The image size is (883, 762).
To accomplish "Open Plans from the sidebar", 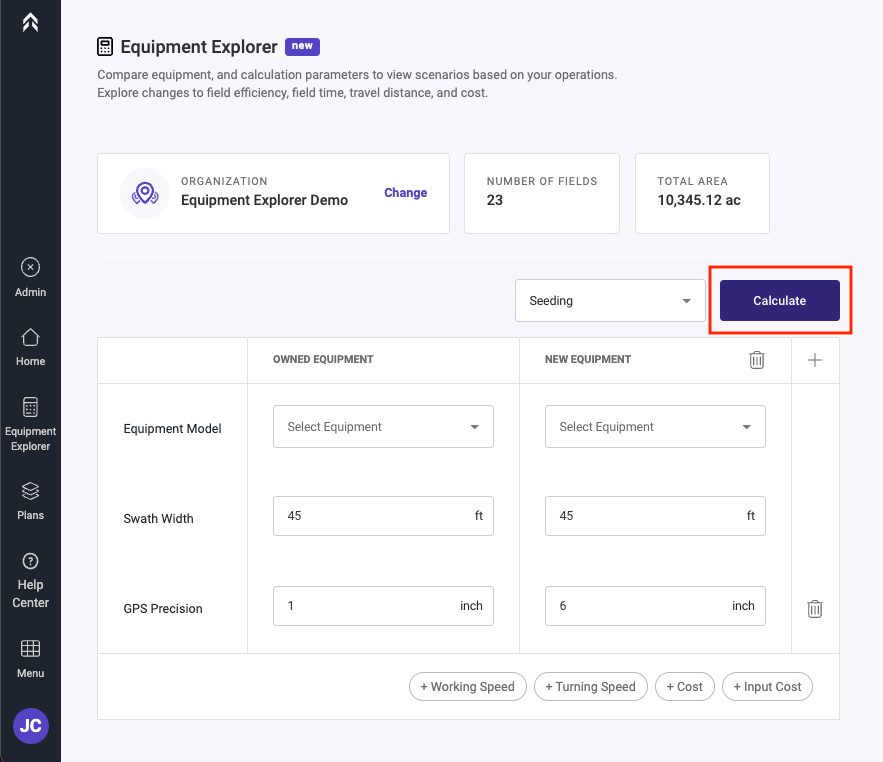I will point(30,501).
